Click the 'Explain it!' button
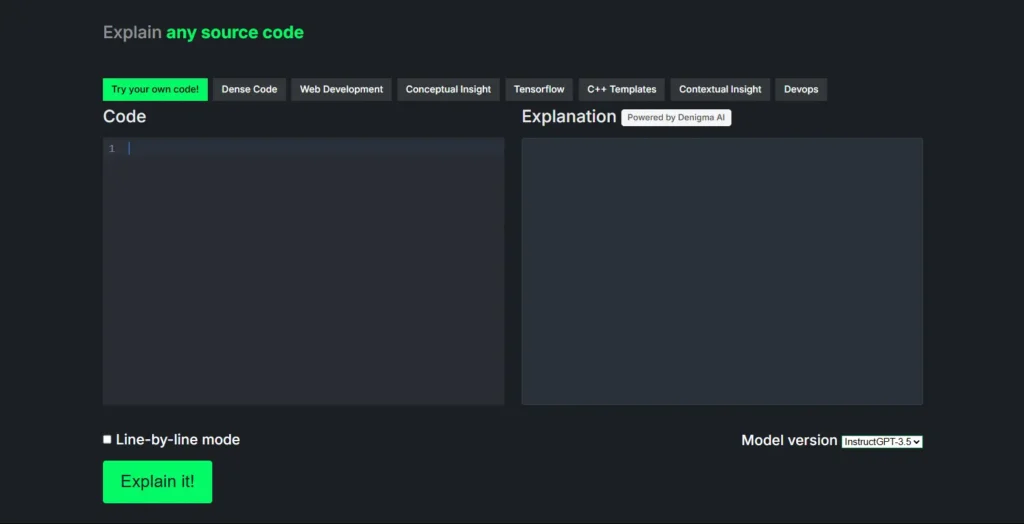 [157, 482]
